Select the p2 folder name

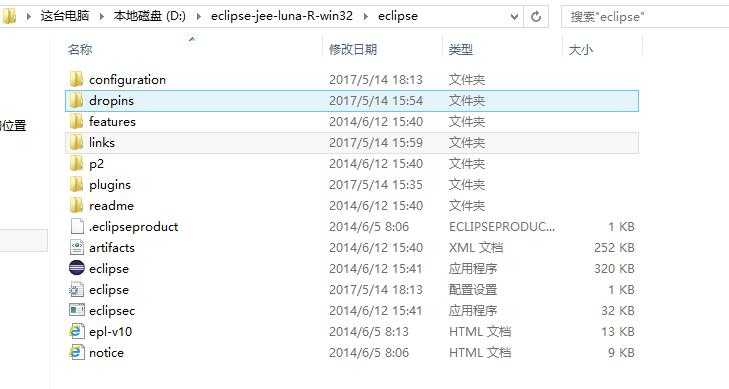(96, 164)
